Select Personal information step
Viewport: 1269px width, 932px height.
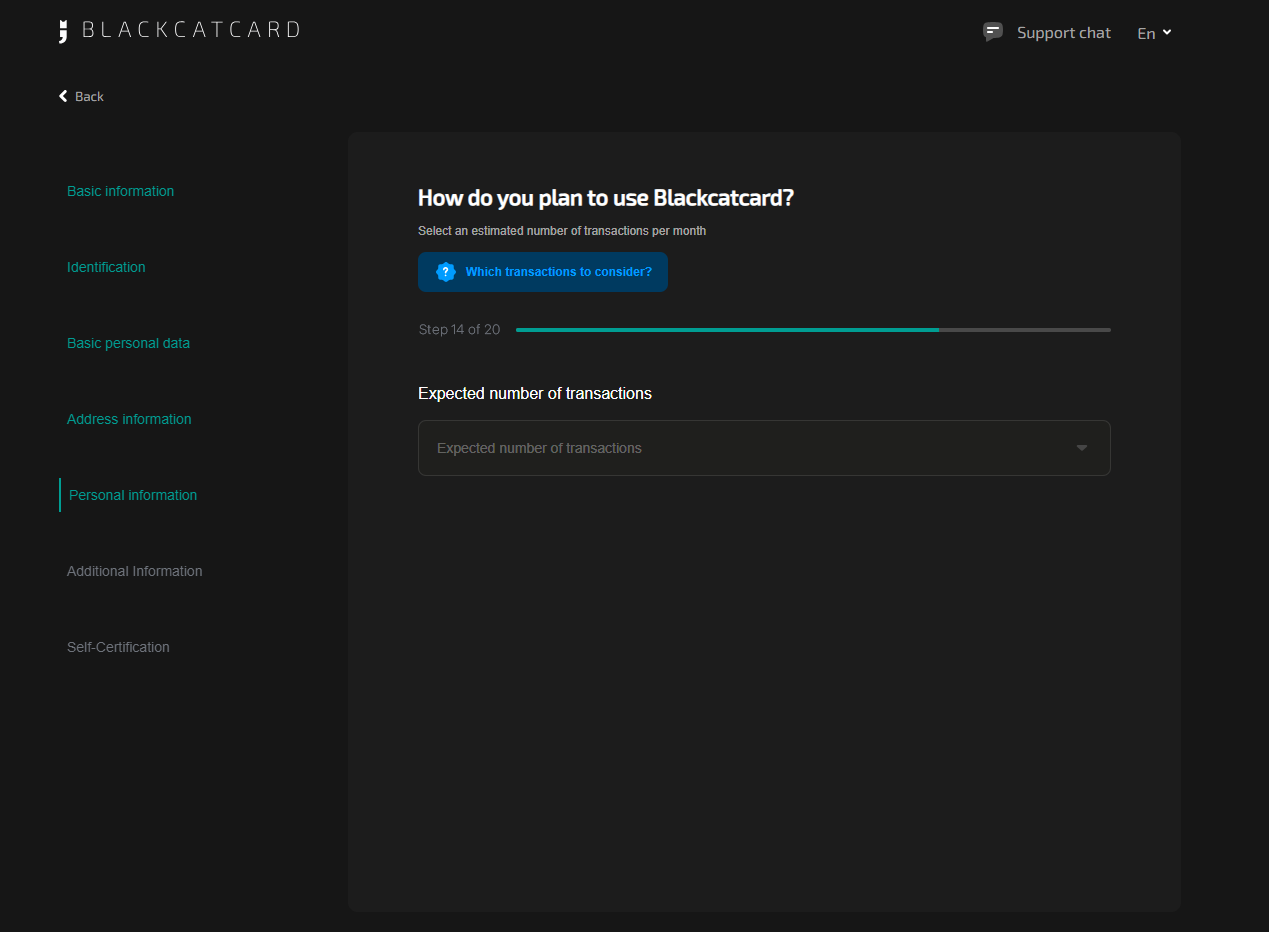coord(133,495)
